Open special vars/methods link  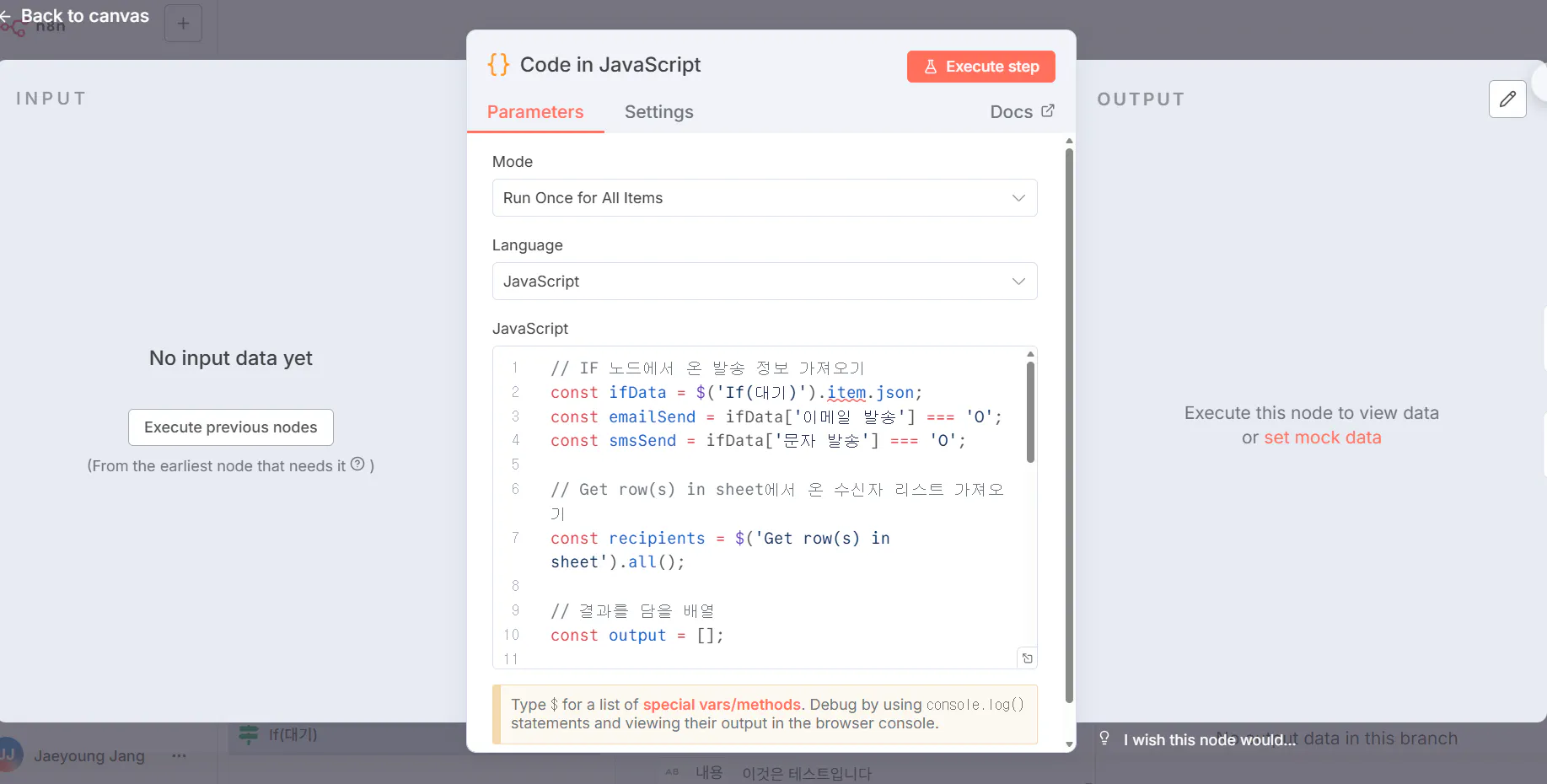coord(721,705)
